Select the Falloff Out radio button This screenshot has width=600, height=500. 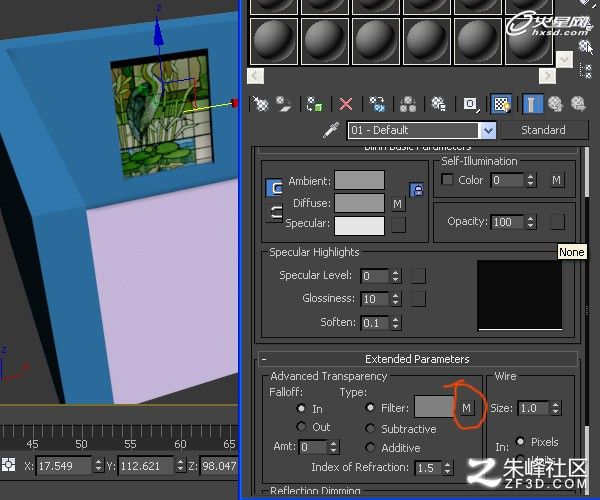(x=301, y=426)
